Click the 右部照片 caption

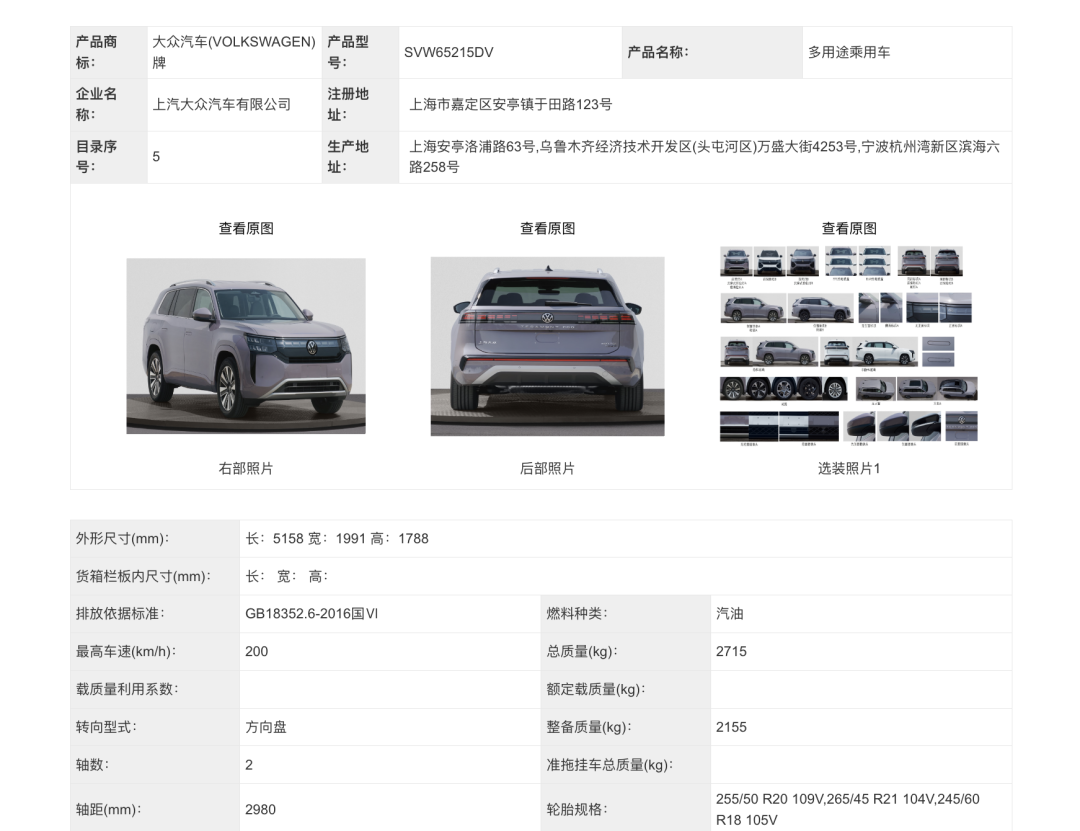coord(246,469)
